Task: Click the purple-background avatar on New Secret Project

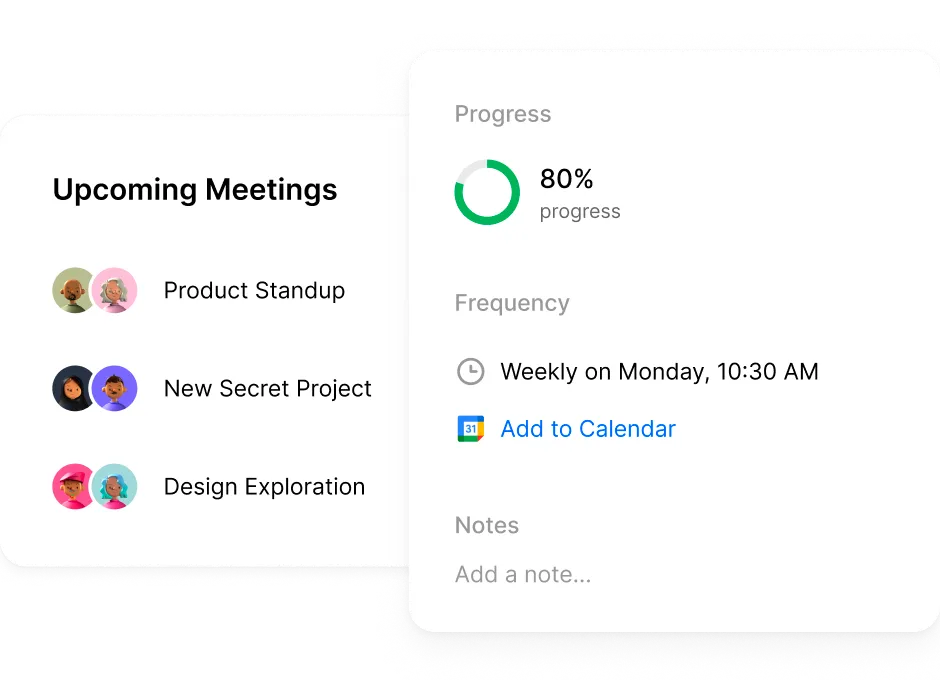Action: [x=115, y=389]
